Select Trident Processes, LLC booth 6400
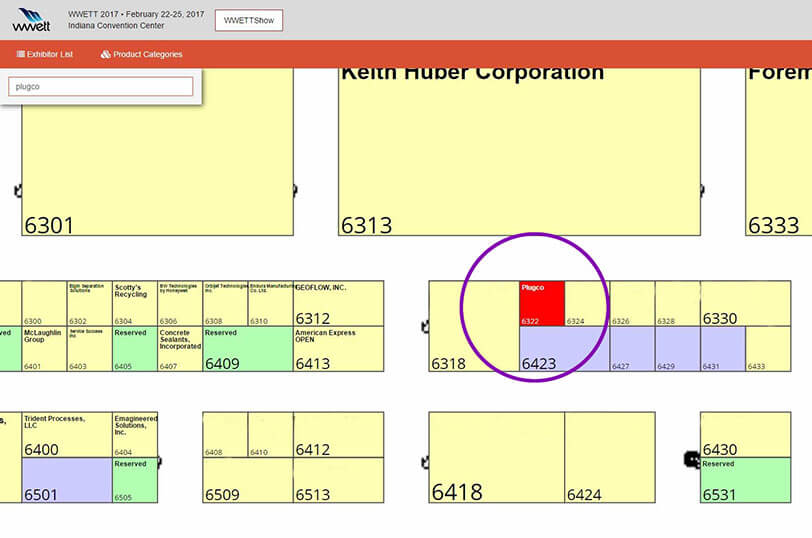The image size is (812, 538). [x=67, y=435]
